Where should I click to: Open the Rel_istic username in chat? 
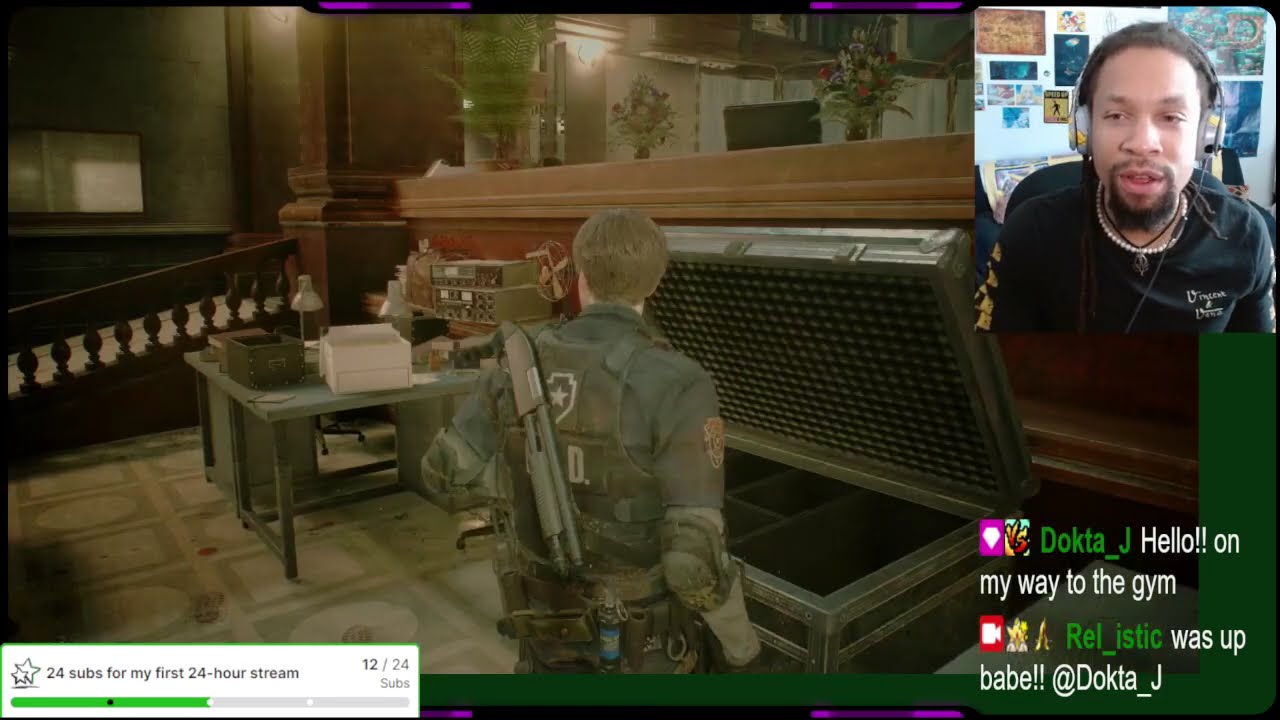coord(1113,636)
